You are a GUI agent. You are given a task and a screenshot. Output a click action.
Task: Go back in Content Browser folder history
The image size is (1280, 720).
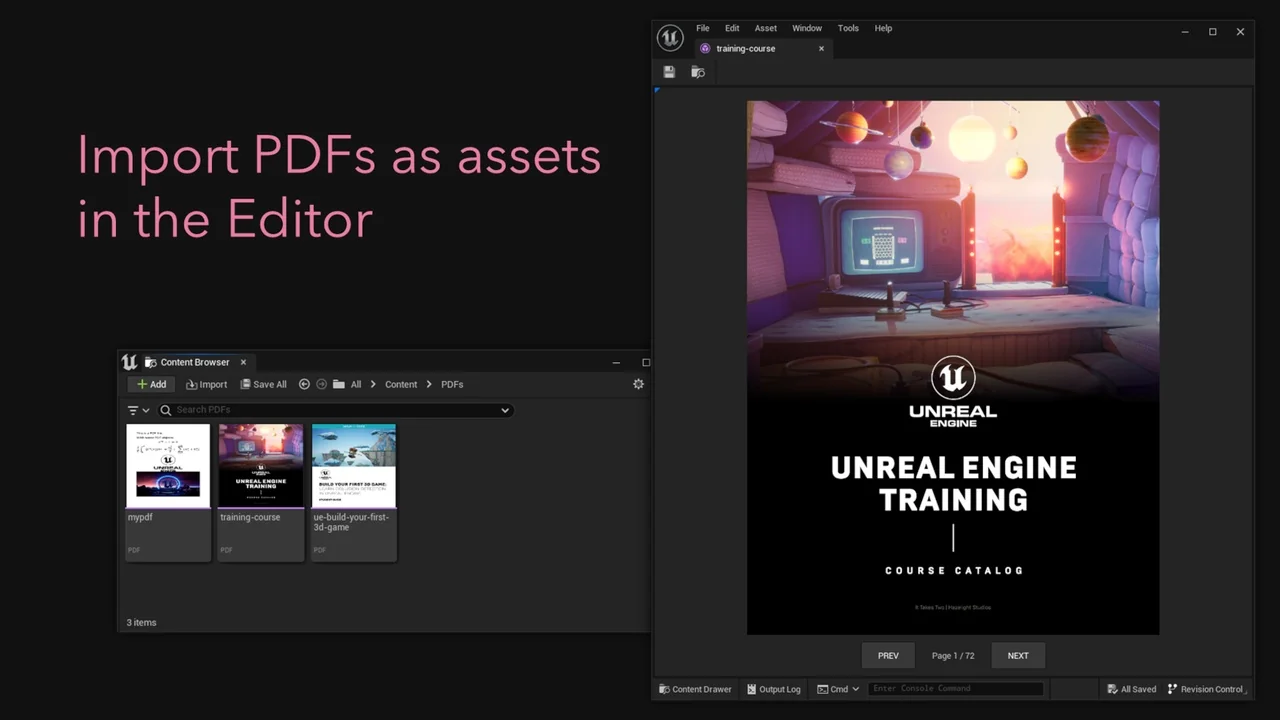click(304, 384)
